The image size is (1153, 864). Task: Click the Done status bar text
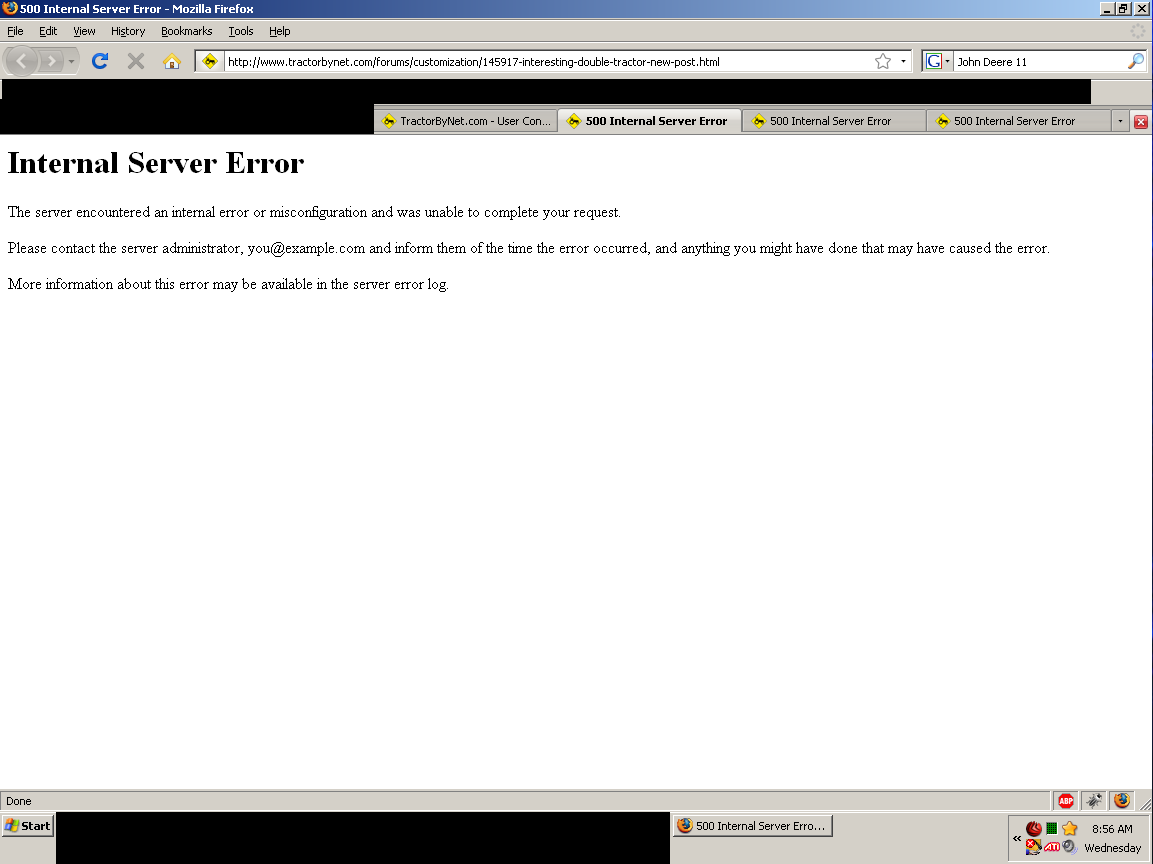(x=19, y=801)
